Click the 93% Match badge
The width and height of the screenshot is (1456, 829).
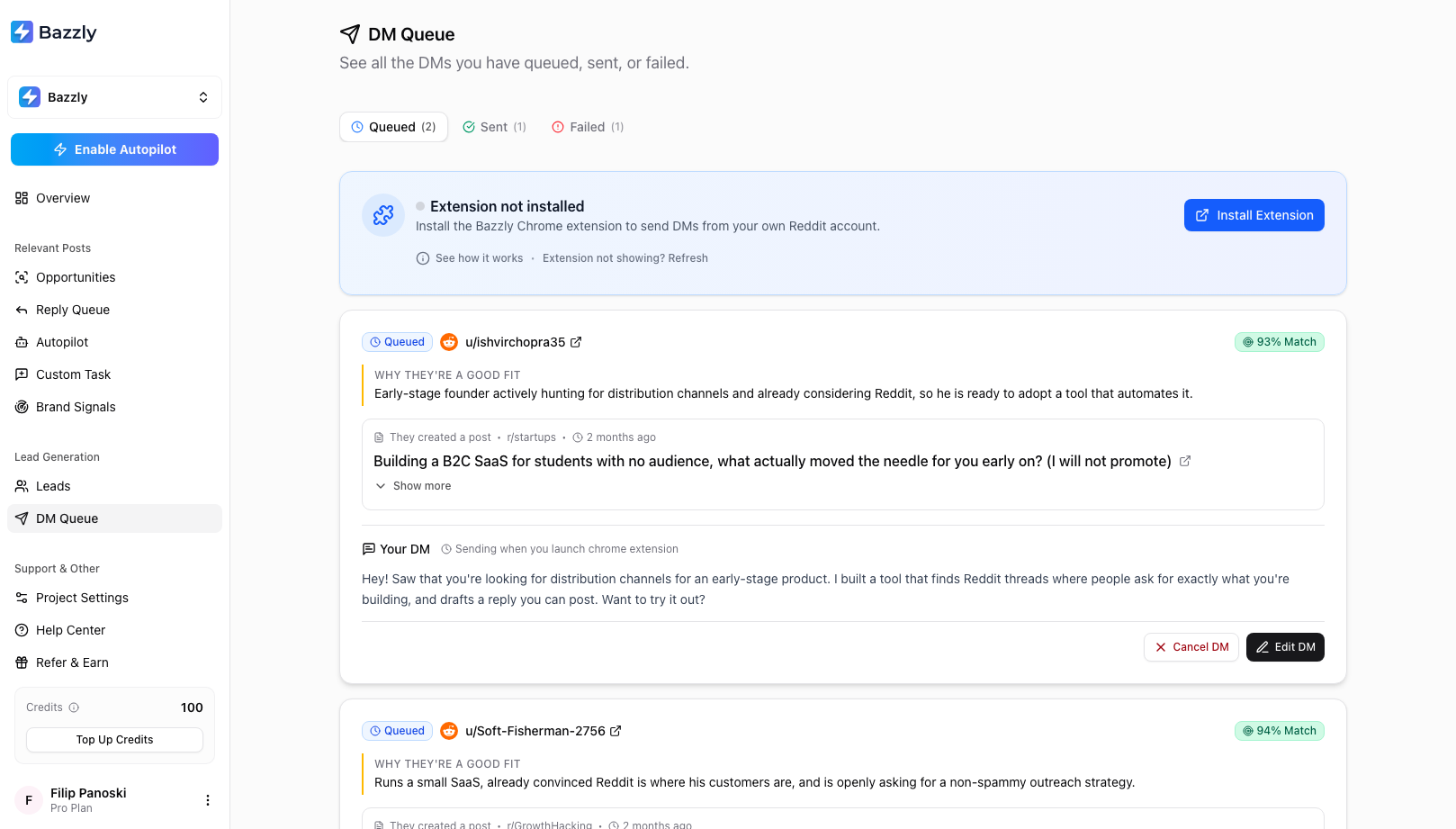click(x=1279, y=342)
